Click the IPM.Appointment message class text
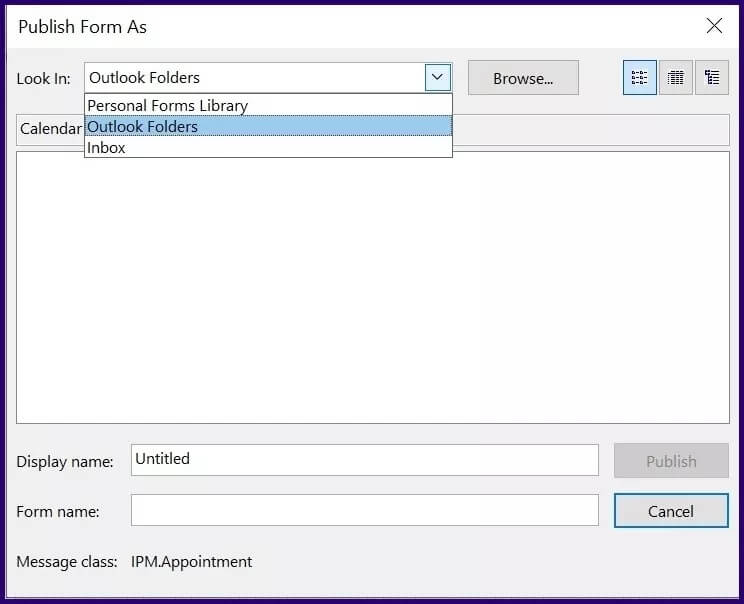The height and width of the screenshot is (604, 744). (x=192, y=562)
